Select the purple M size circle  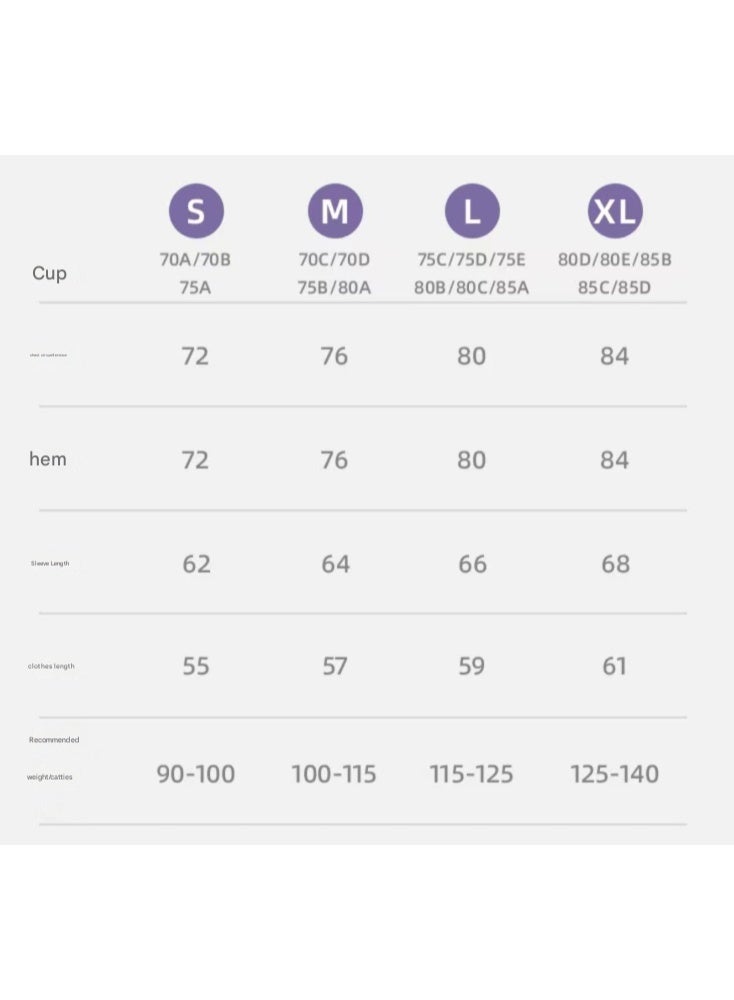[x=335, y=211]
